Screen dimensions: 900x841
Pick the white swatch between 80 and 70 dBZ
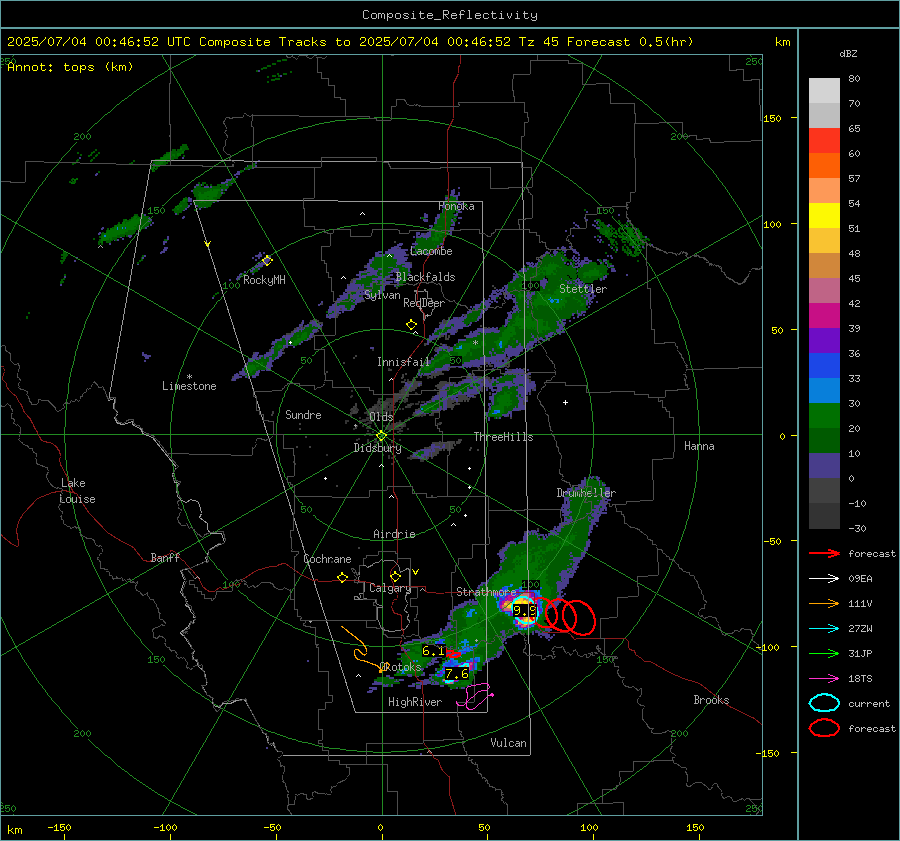pos(824,91)
